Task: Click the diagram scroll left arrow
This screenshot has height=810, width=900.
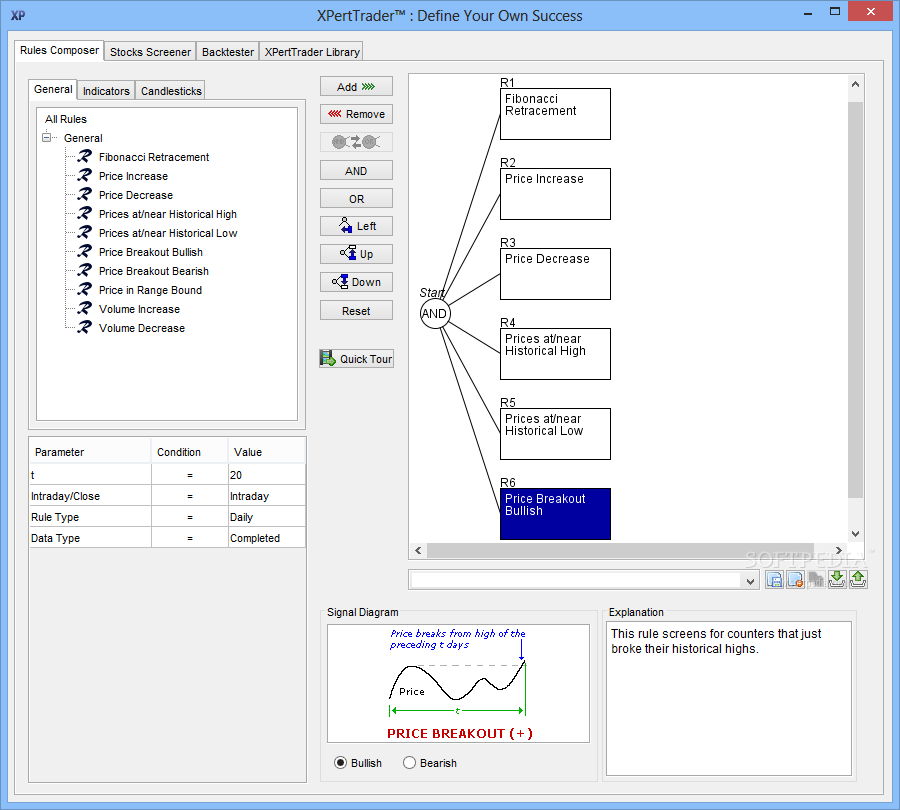Action: [418, 551]
